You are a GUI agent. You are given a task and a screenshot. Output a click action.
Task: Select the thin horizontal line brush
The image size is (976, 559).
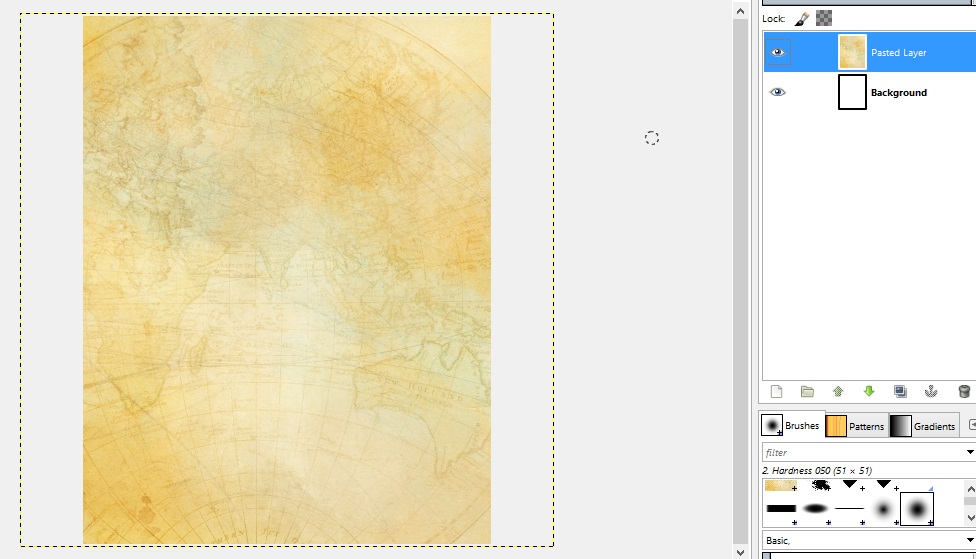849,509
